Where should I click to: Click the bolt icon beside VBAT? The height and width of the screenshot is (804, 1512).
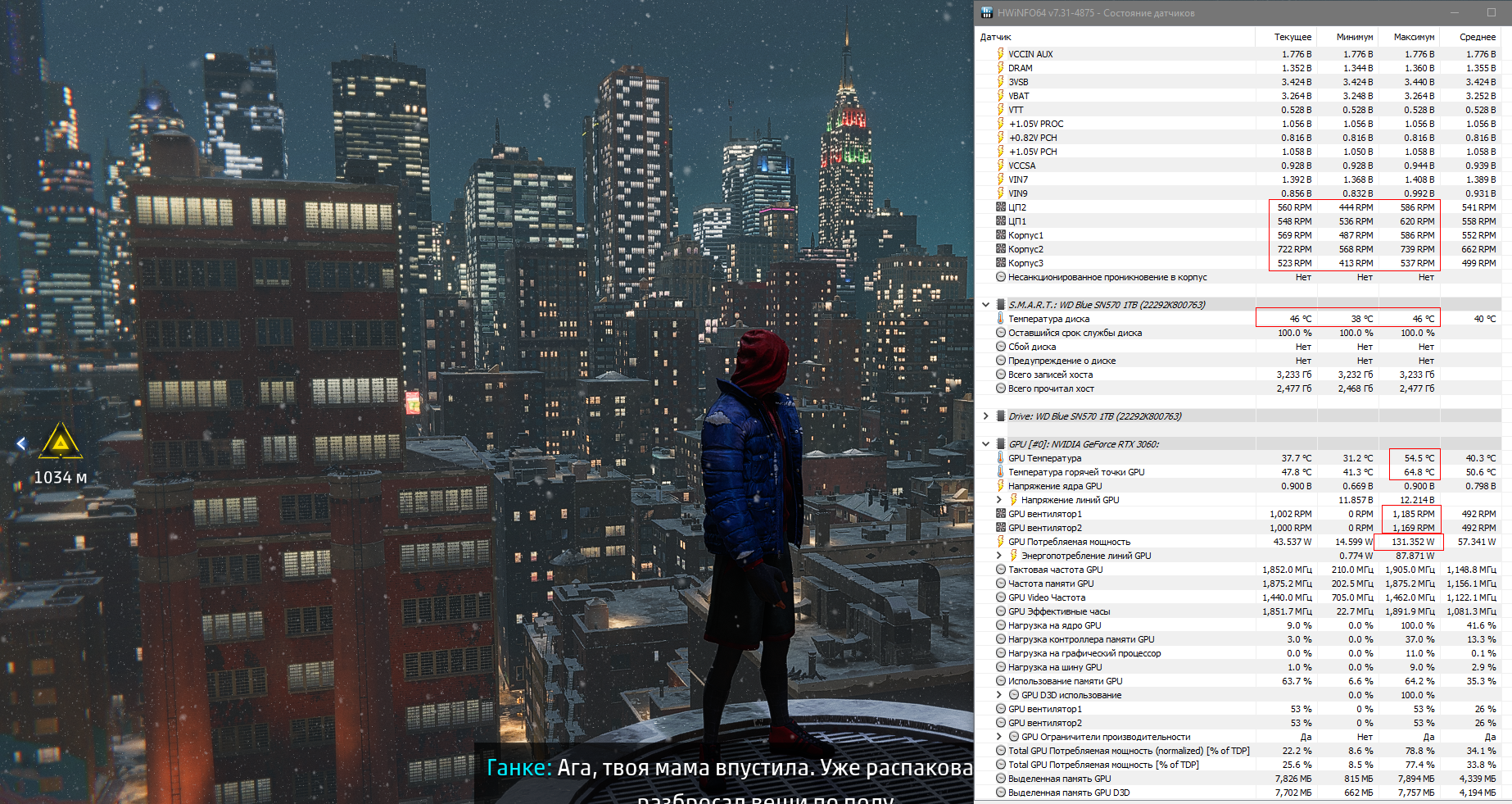coord(1000,96)
